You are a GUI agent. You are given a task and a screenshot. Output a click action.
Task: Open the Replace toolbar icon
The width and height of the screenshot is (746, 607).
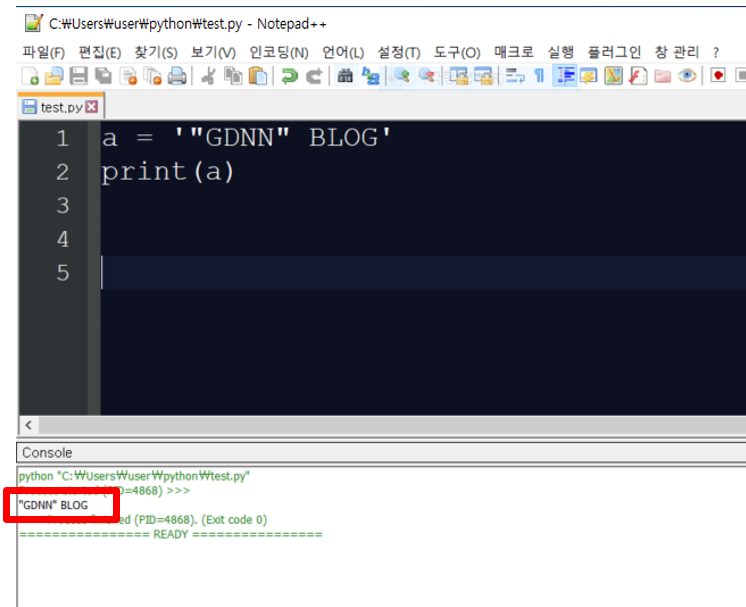click(x=370, y=76)
